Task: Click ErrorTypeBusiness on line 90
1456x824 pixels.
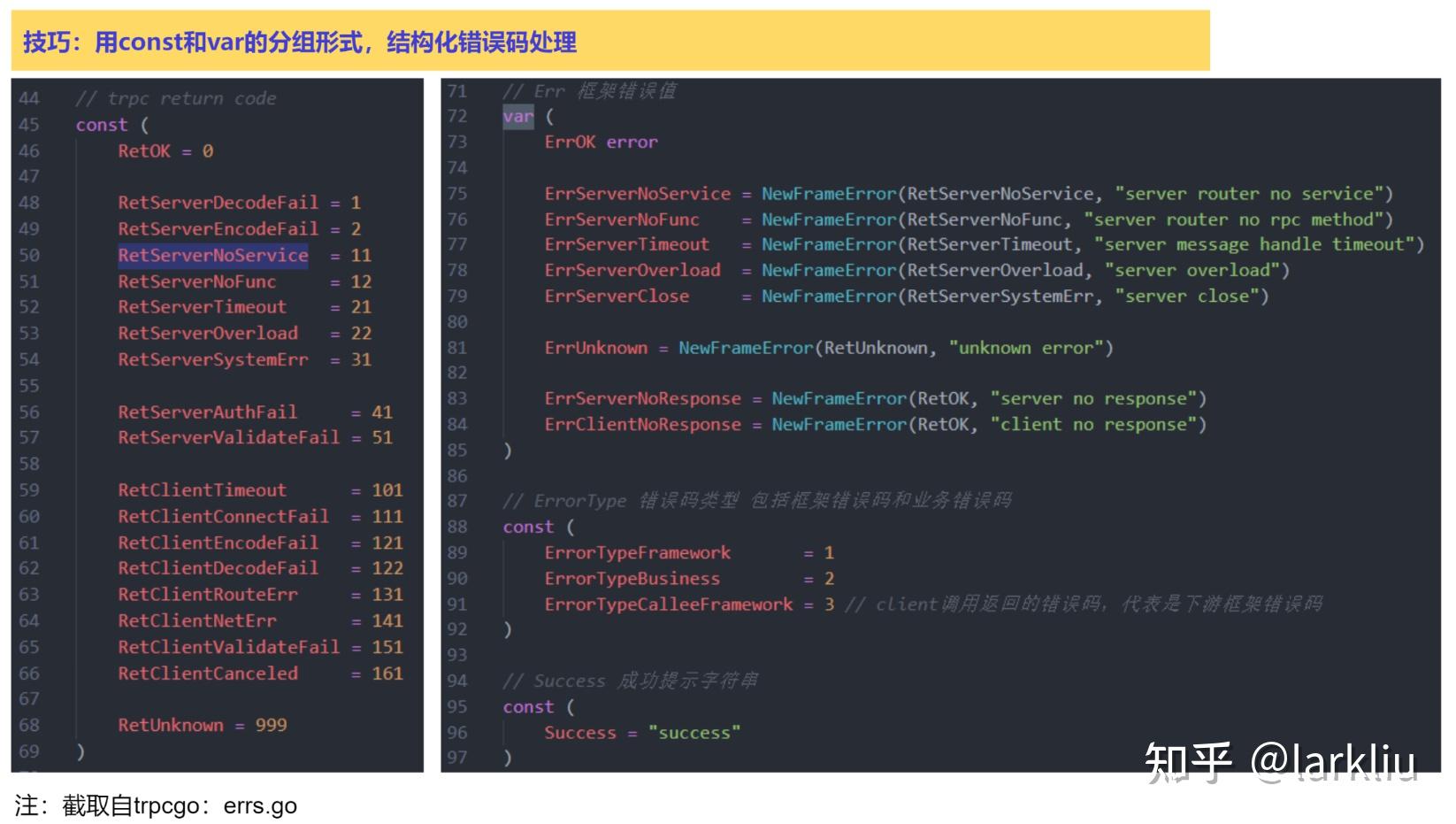Action: [x=632, y=579]
